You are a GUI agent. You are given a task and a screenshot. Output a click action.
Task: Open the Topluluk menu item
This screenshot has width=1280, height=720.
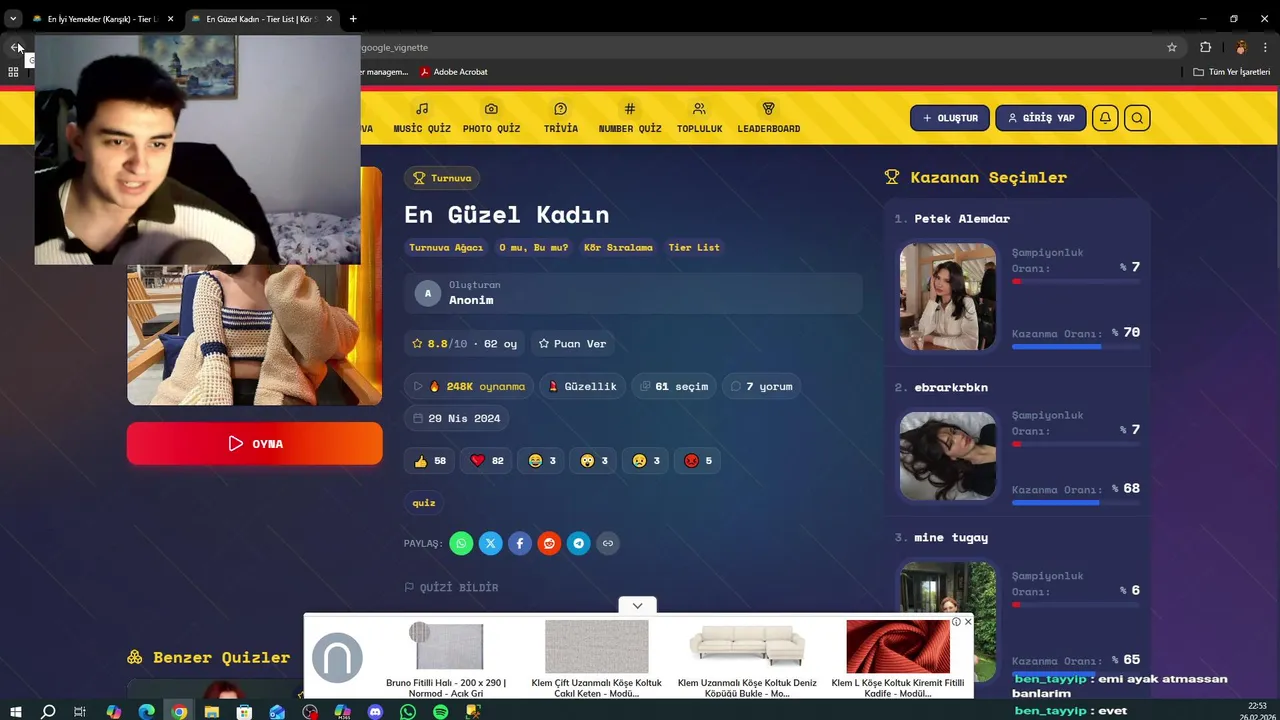[x=699, y=118]
